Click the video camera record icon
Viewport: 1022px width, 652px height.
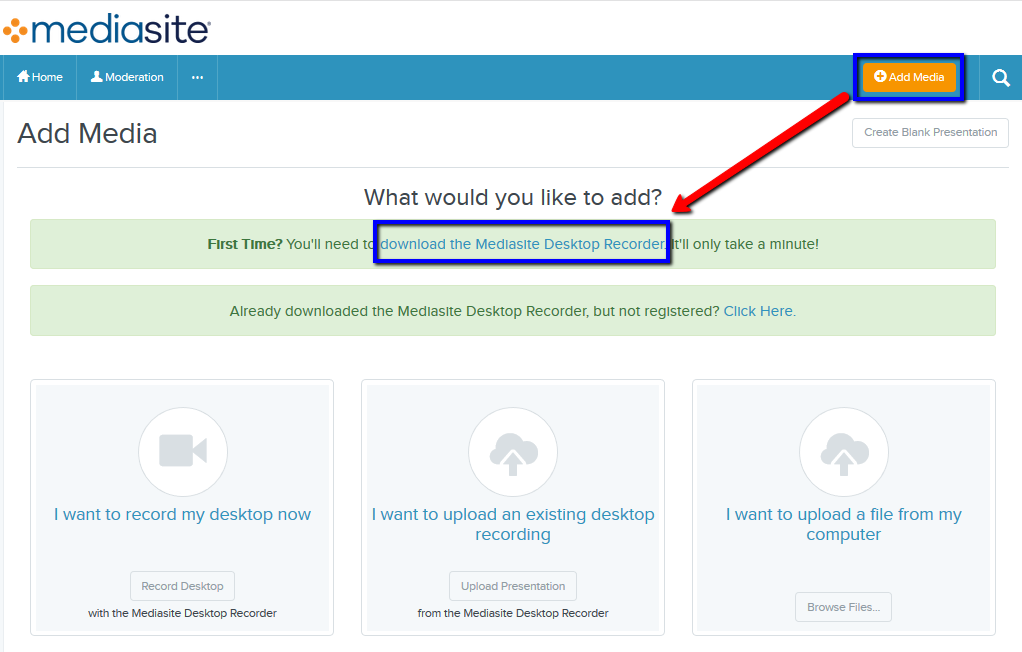[x=183, y=452]
